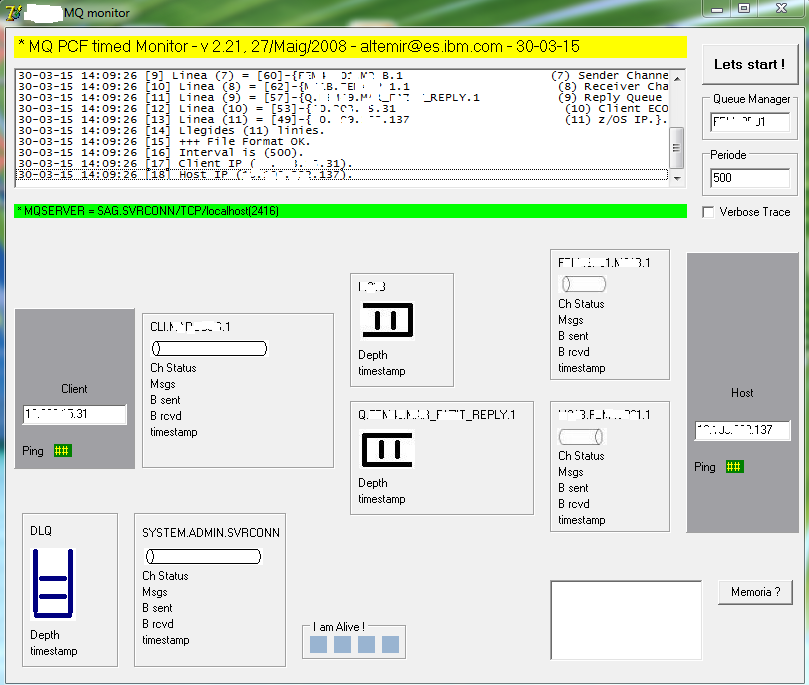The width and height of the screenshot is (809, 685).
Task: Click the empty white memo box beside Memoria
Action: [x=626, y=620]
